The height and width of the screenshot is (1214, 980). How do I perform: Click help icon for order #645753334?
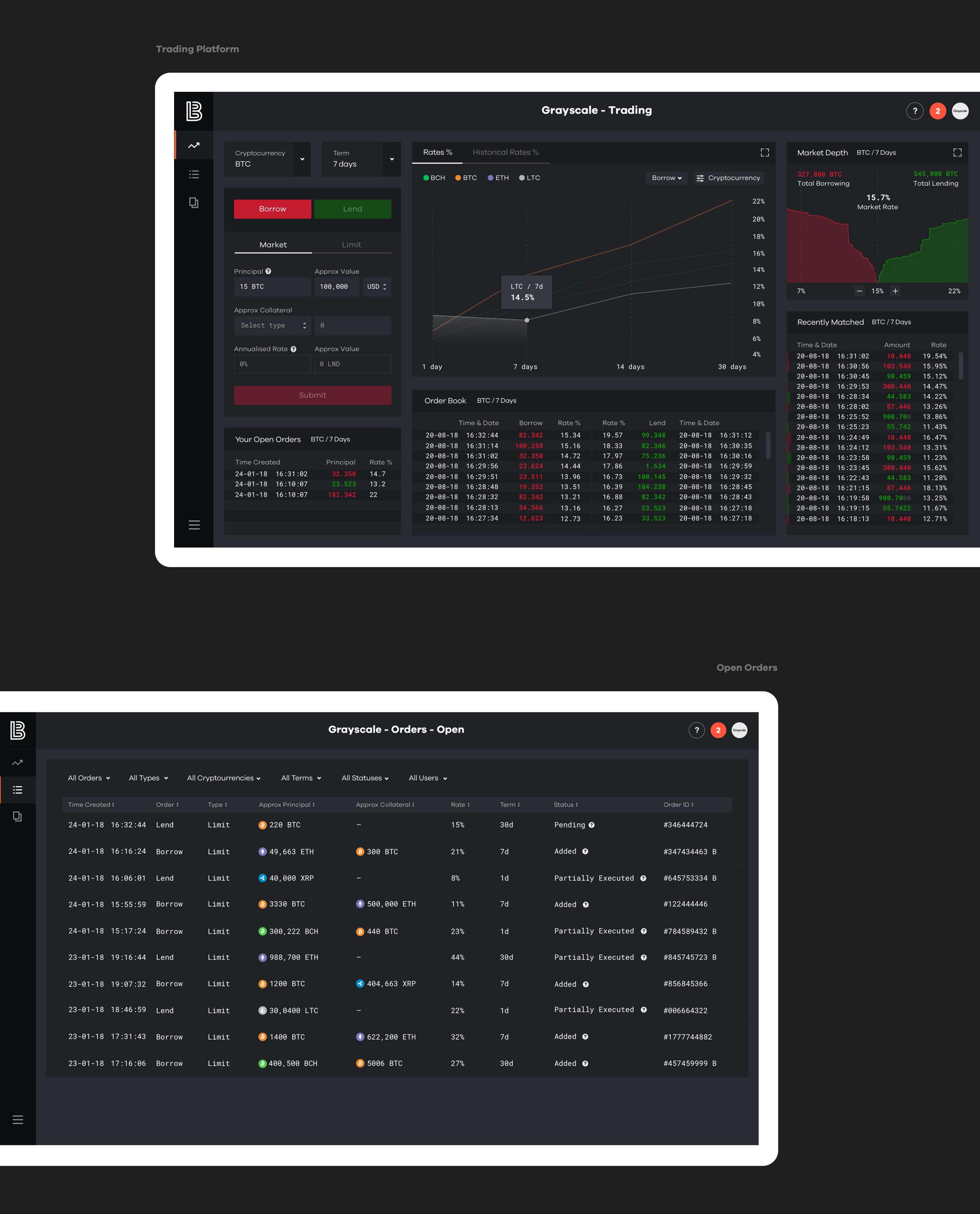point(643,878)
